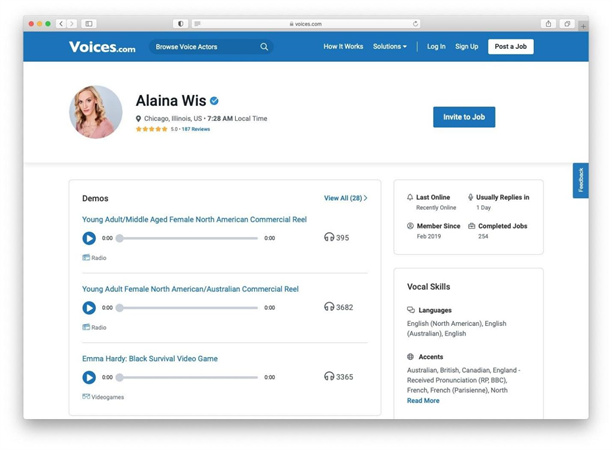Image resolution: width=612 pixels, height=450 pixels.
Task: Open How It Works page
Action: [x=343, y=47]
